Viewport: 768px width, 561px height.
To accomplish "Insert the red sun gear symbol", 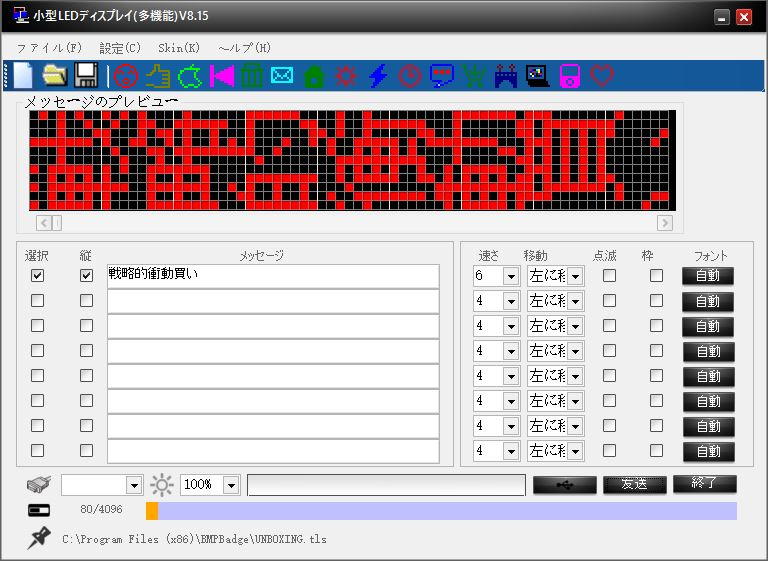I will [346, 76].
